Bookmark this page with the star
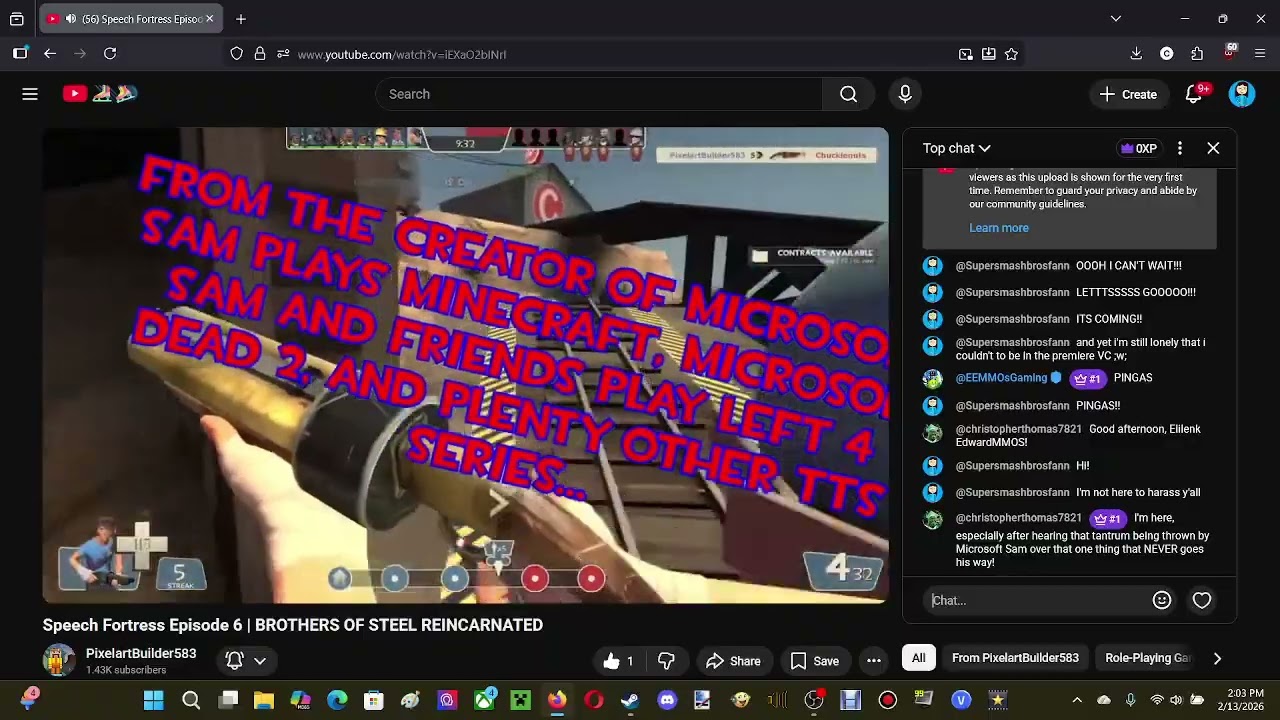The height and width of the screenshot is (720, 1280). pyautogui.click(x=1011, y=54)
